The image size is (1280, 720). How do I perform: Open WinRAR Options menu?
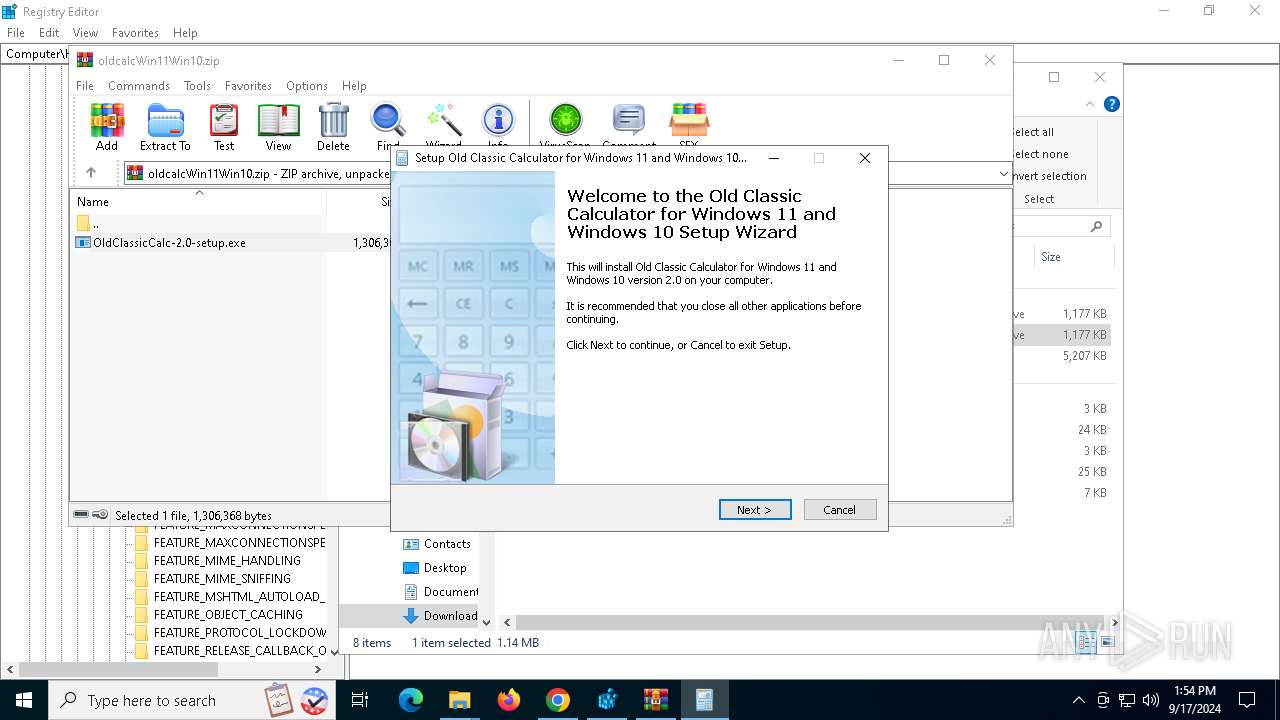(307, 86)
